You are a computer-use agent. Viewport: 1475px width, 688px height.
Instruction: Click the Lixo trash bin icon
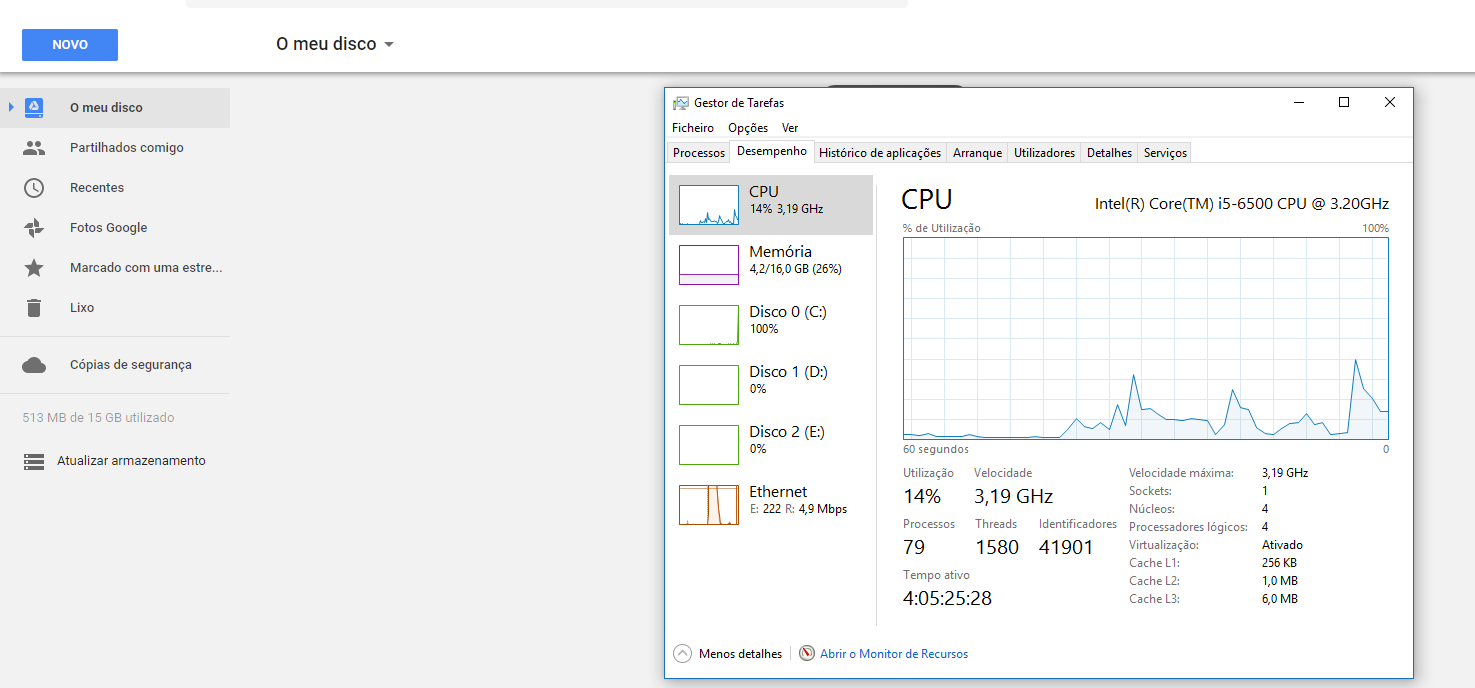(x=34, y=308)
